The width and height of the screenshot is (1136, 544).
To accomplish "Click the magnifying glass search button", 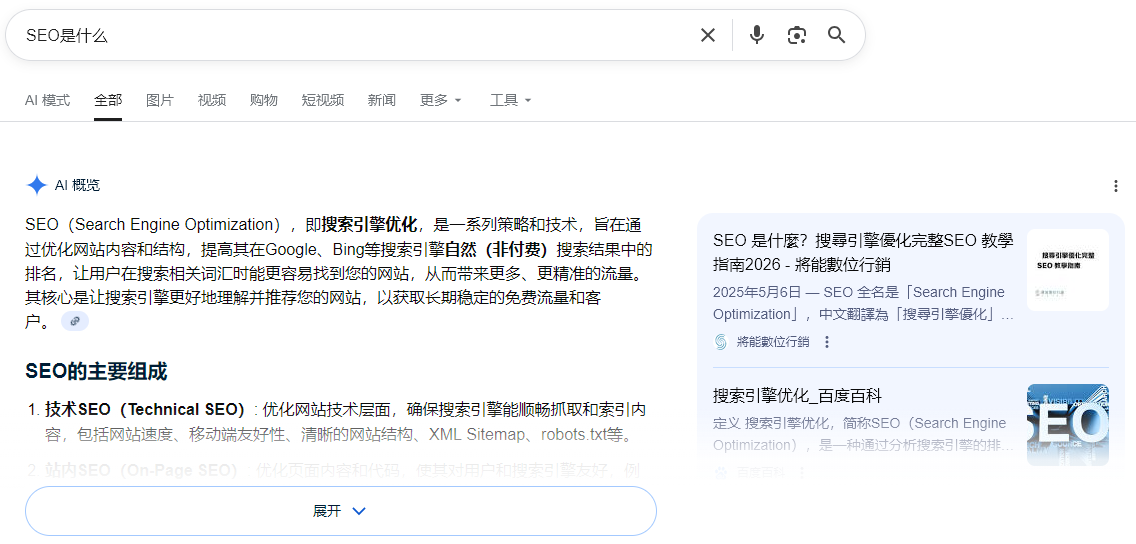I will 837,36.
